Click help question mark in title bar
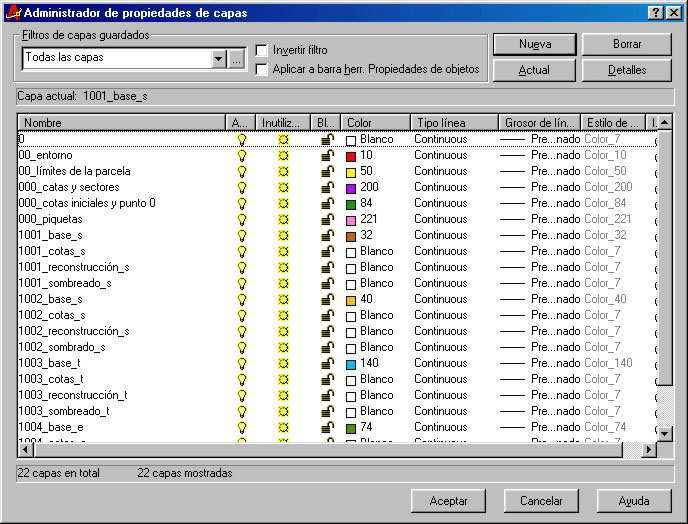688x524 pixels. (655, 12)
